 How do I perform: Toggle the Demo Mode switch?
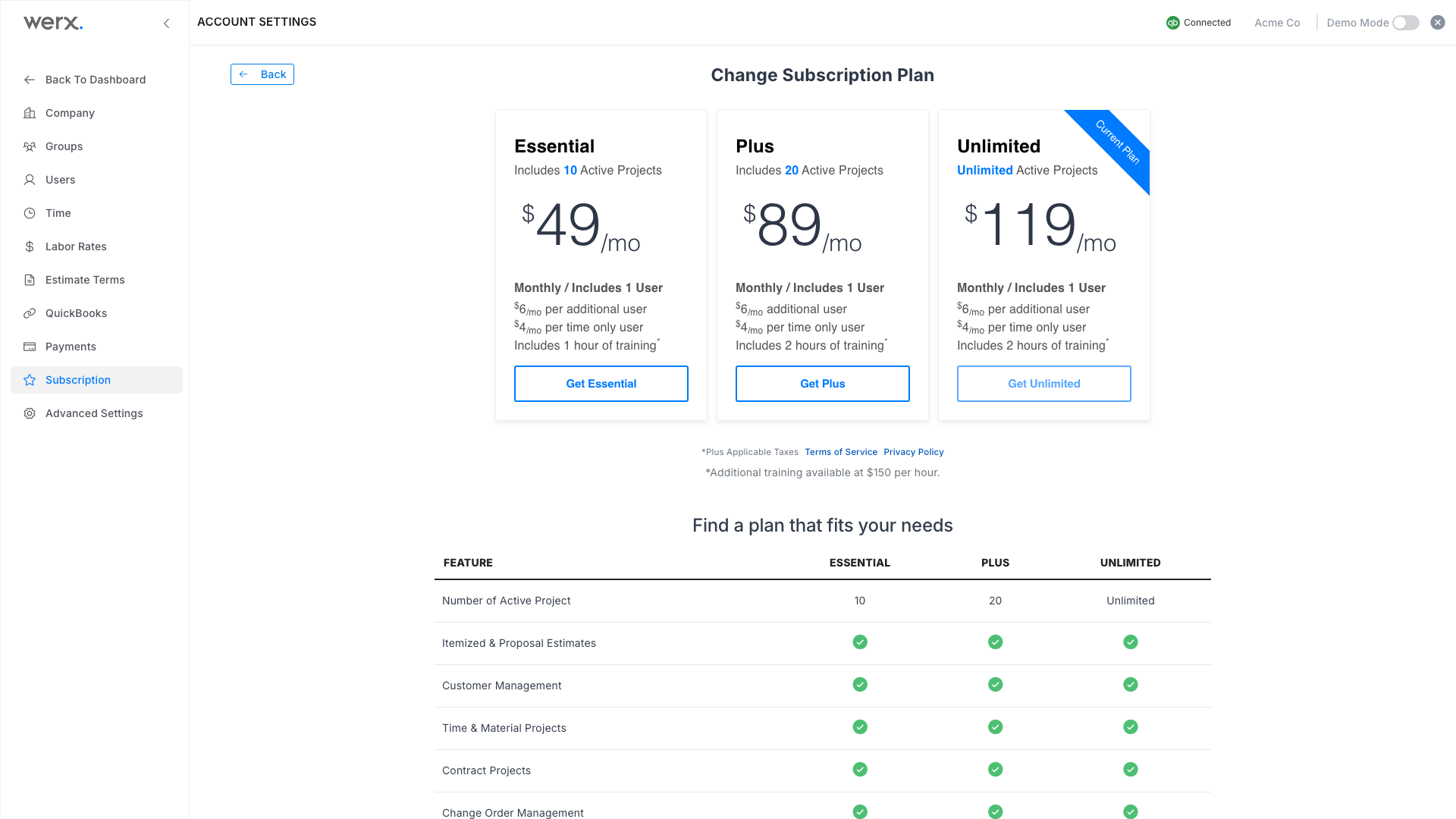(1406, 23)
